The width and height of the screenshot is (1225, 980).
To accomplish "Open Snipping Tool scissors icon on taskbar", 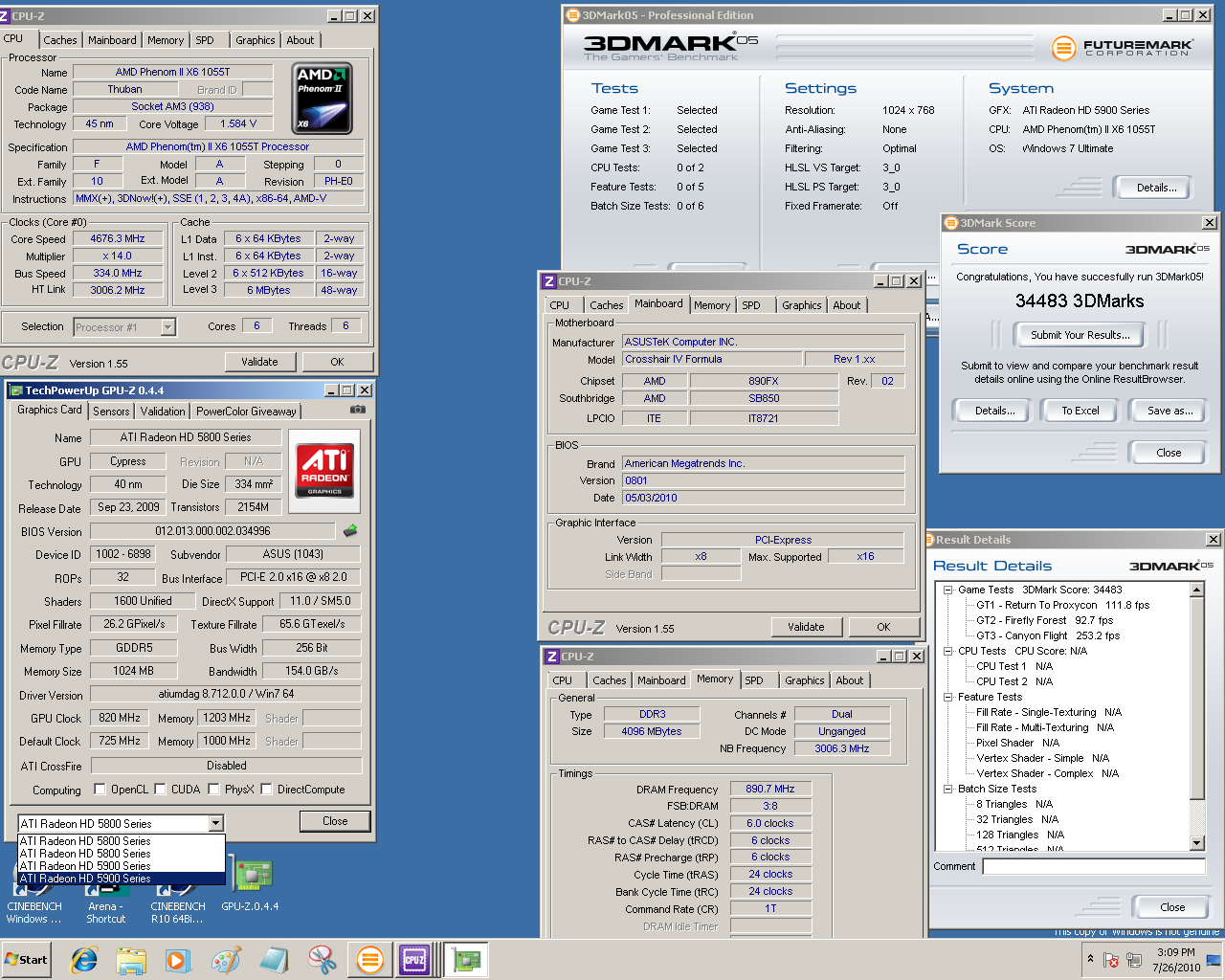I will tap(322, 960).
